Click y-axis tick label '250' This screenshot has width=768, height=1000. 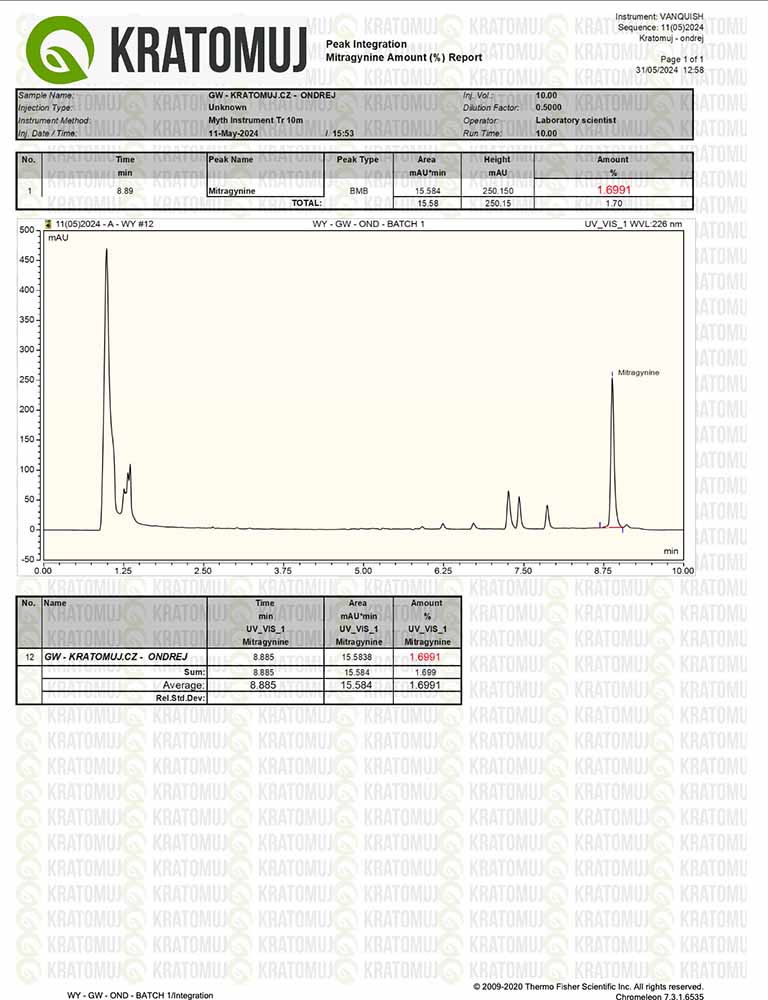(x=26, y=379)
